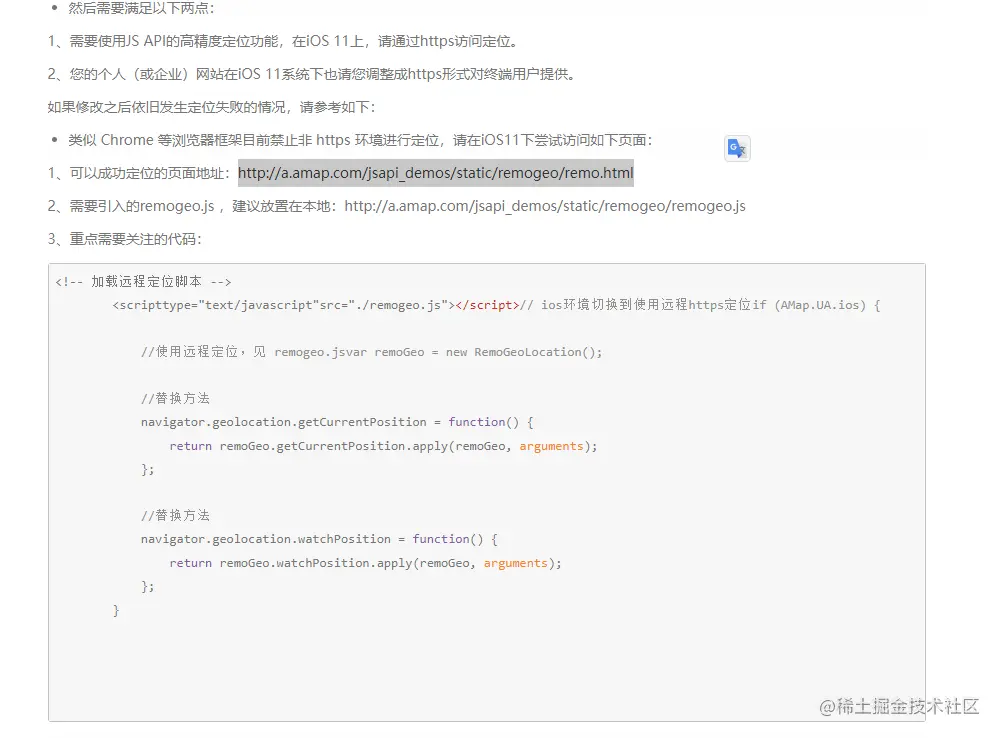Viewport: 1001px width, 738px height.
Task: Click the 'return remoGeo.getCurrentPosition.apply' line
Action: pyautogui.click(x=383, y=446)
